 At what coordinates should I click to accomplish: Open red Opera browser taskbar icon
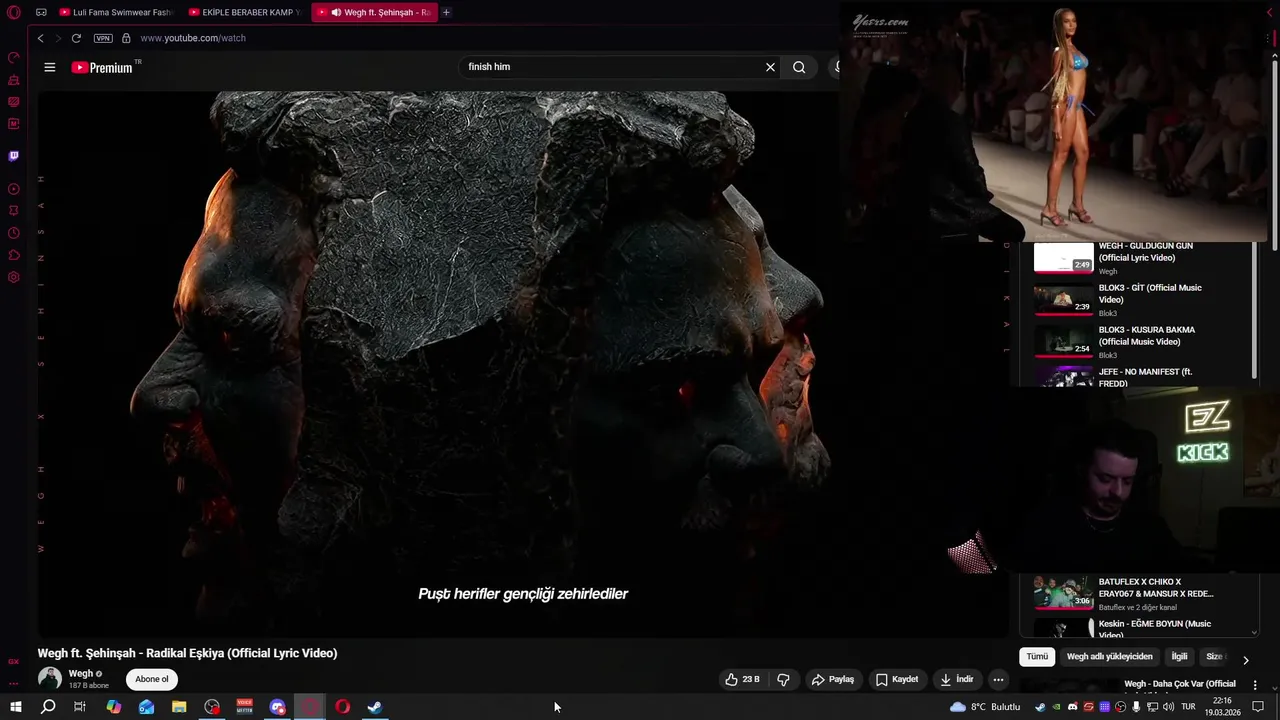[342, 707]
